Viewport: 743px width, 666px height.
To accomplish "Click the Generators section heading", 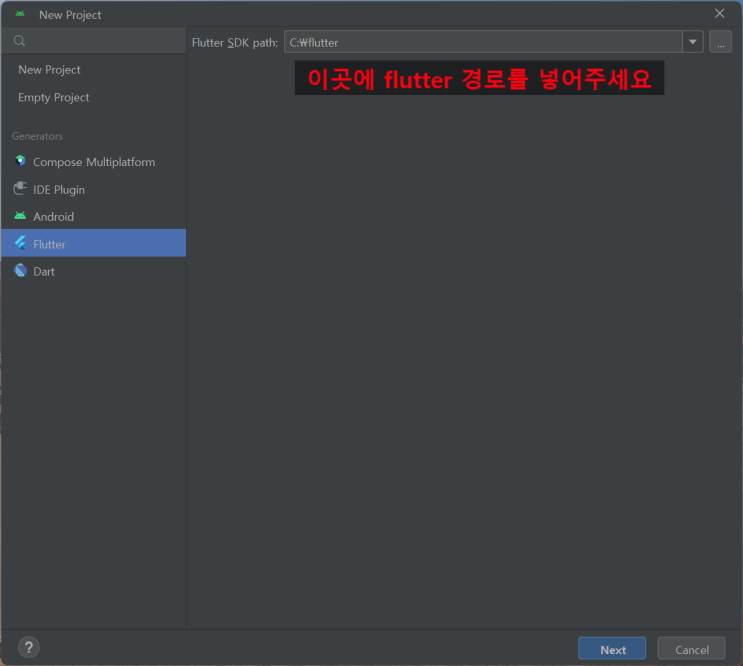I will click(37, 136).
